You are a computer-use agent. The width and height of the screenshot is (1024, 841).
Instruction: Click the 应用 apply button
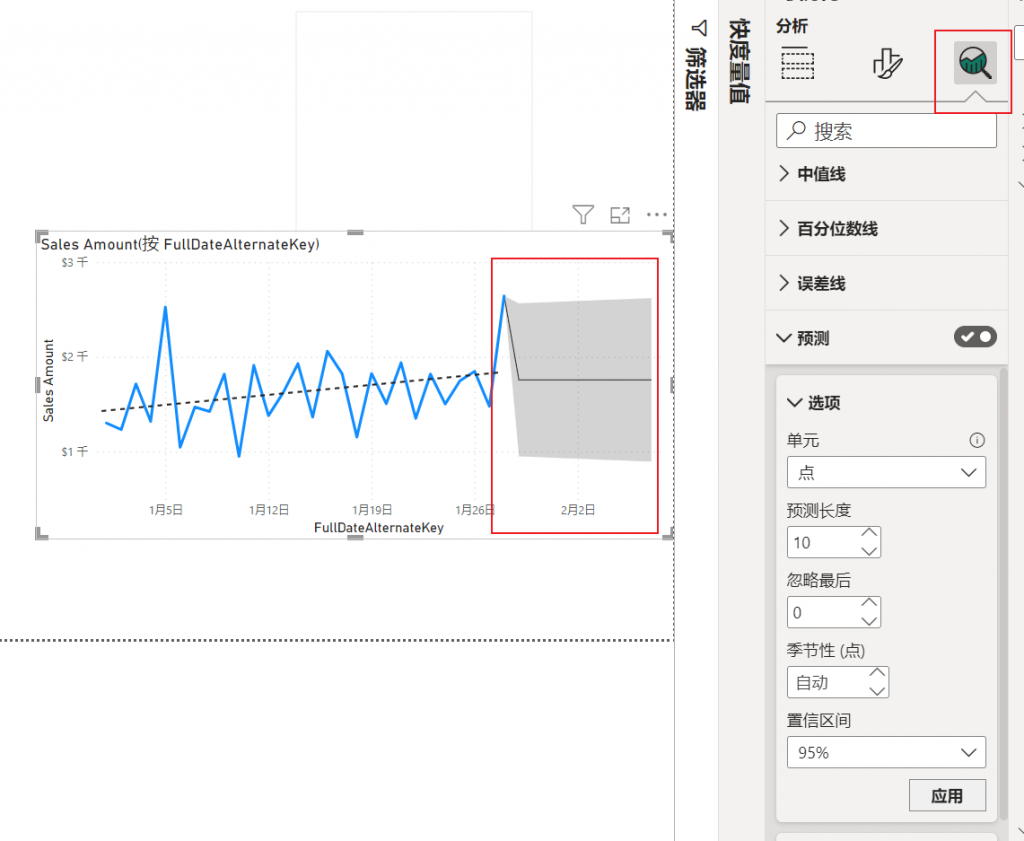click(946, 796)
